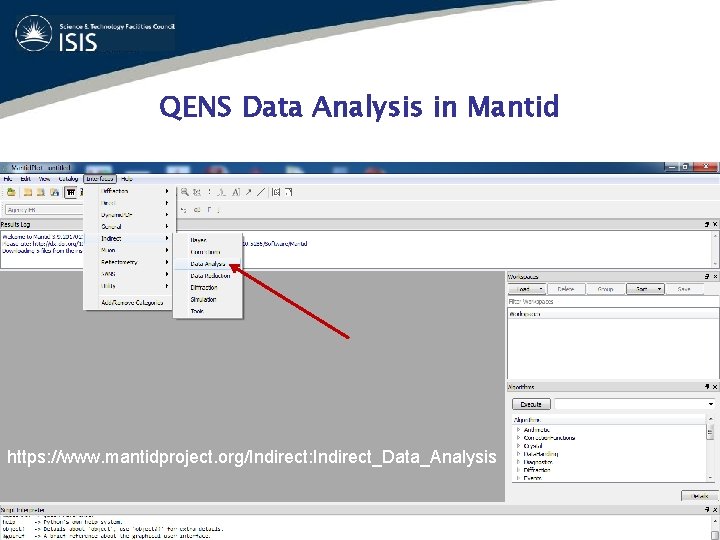
Task: Open the Edit menu
Action: pos(26,179)
